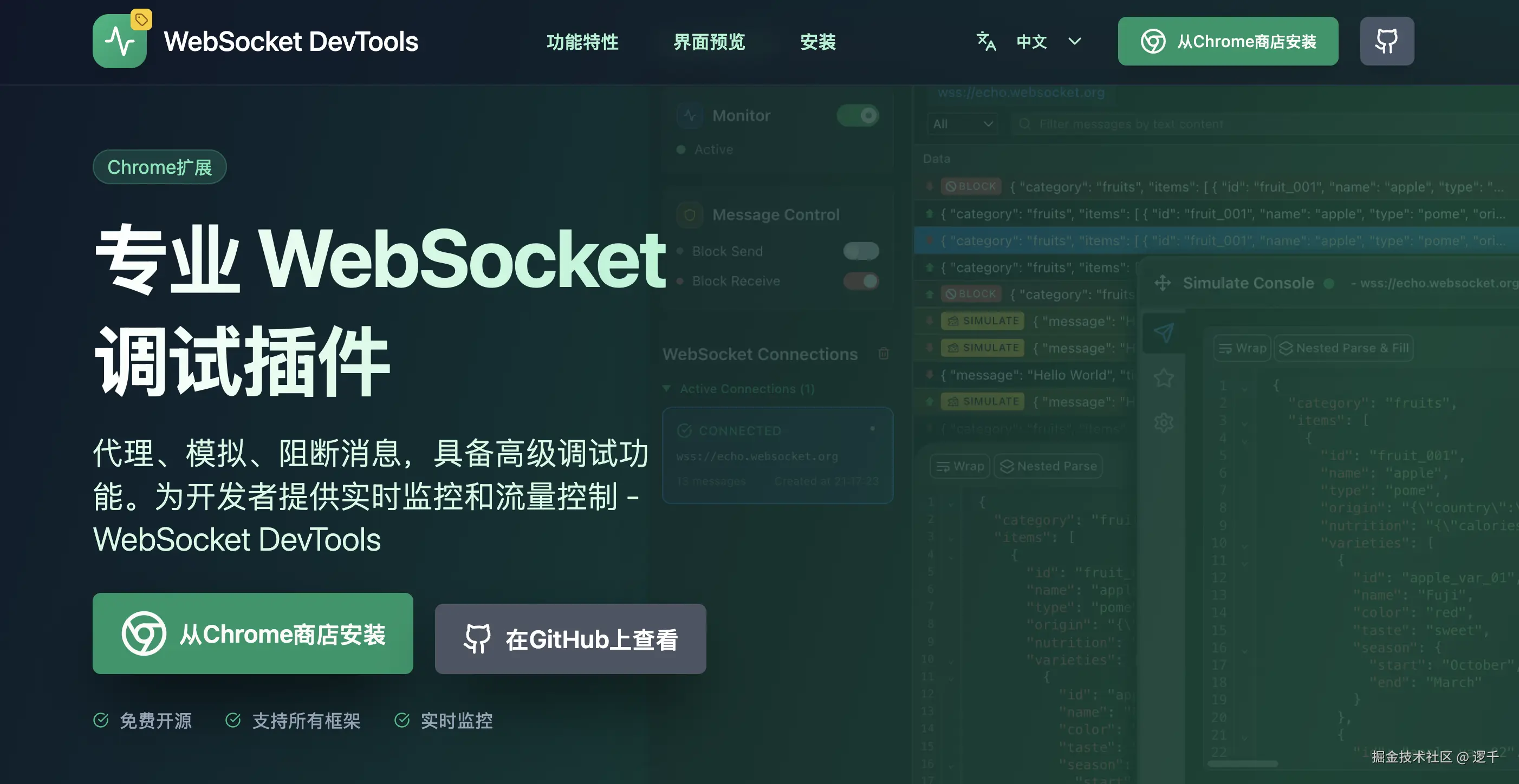Click the large 从Chrome商店安装 hero button
The image size is (1519, 784).
coord(252,633)
